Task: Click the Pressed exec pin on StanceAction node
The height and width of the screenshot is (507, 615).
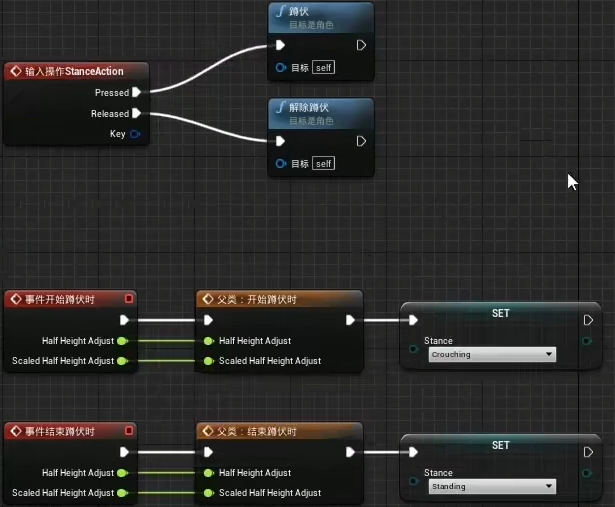Action: [x=136, y=92]
